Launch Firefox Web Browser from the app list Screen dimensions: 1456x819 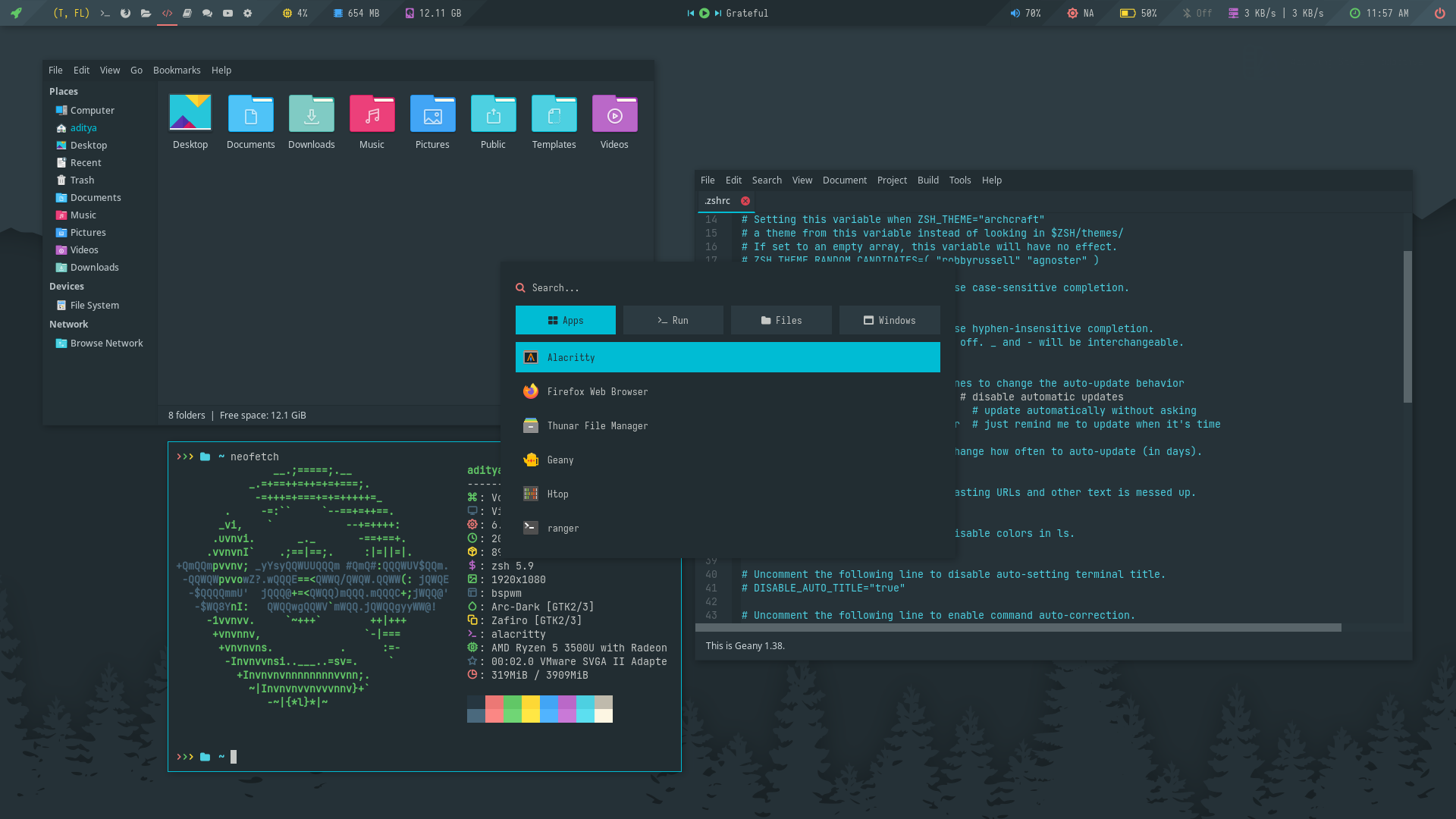pos(598,391)
